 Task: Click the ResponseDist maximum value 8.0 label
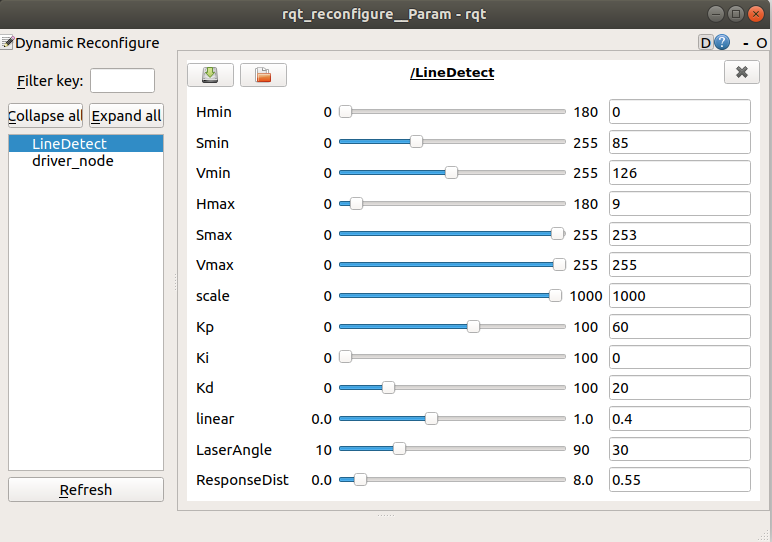pyautogui.click(x=583, y=480)
